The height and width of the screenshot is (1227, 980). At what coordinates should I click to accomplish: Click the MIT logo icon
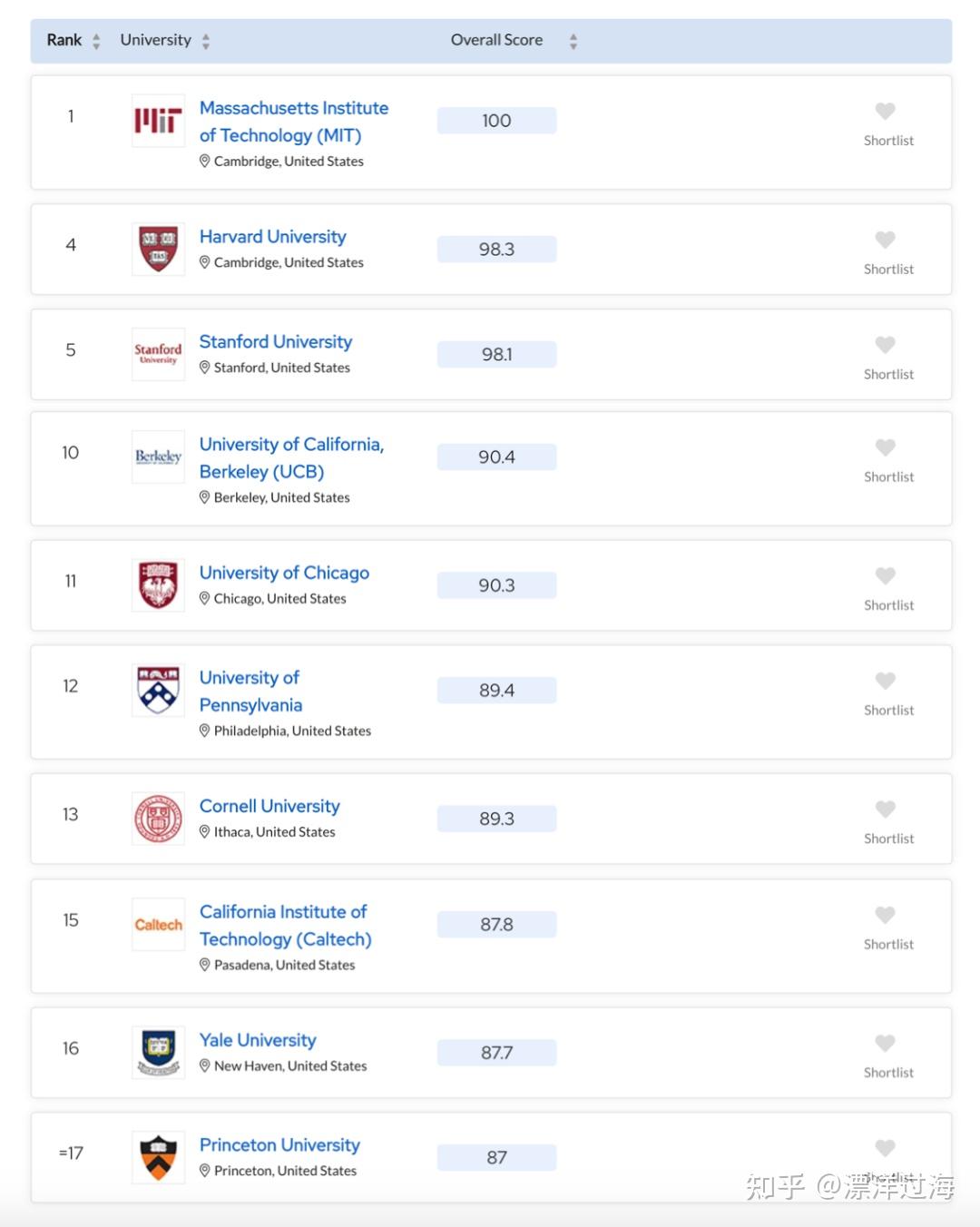pyautogui.click(x=158, y=120)
